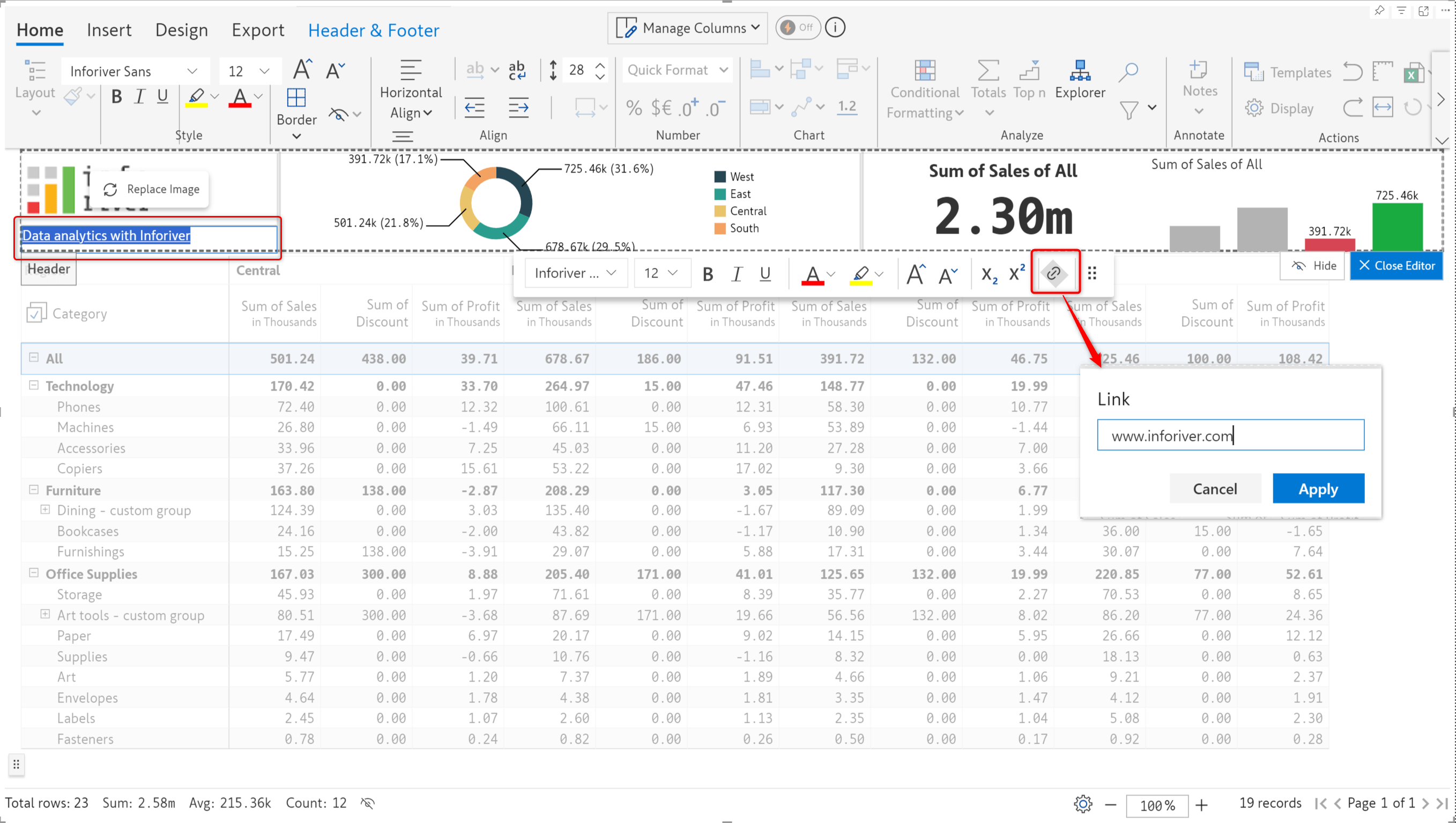The height and width of the screenshot is (823, 1456).
Task: Switch to the Design tab
Action: [x=182, y=30]
